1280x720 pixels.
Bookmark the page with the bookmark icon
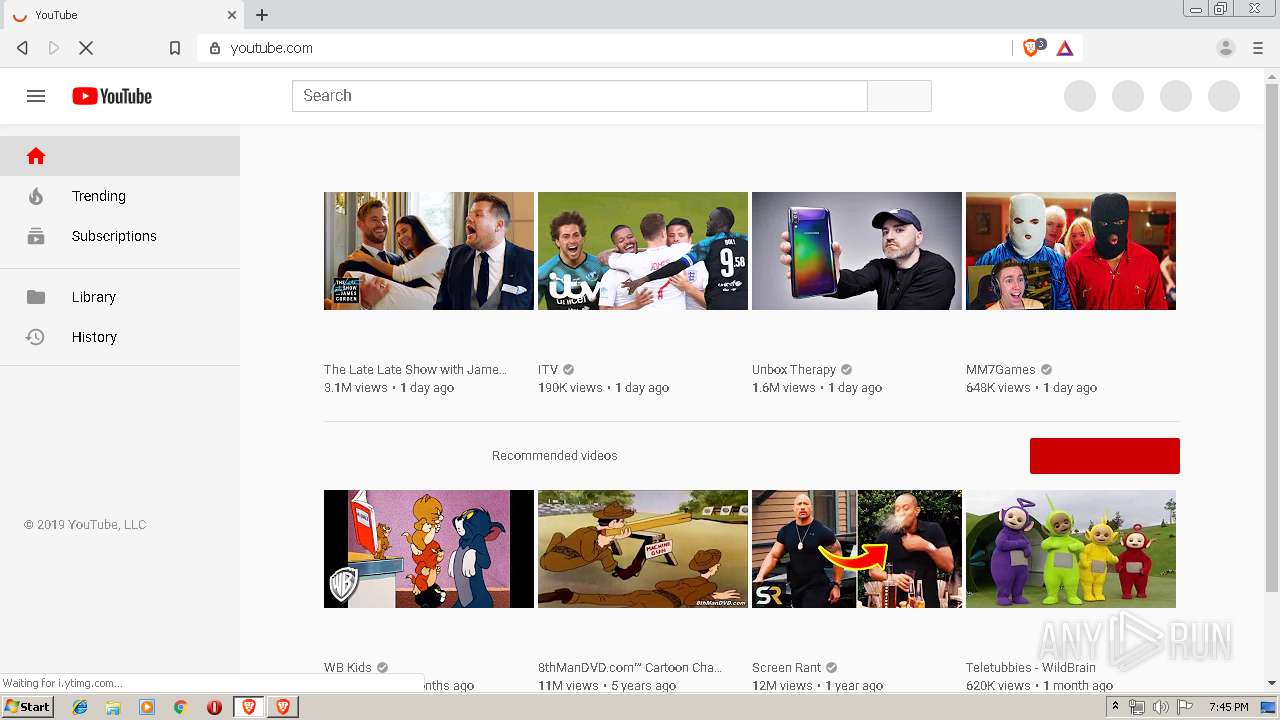pos(175,48)
